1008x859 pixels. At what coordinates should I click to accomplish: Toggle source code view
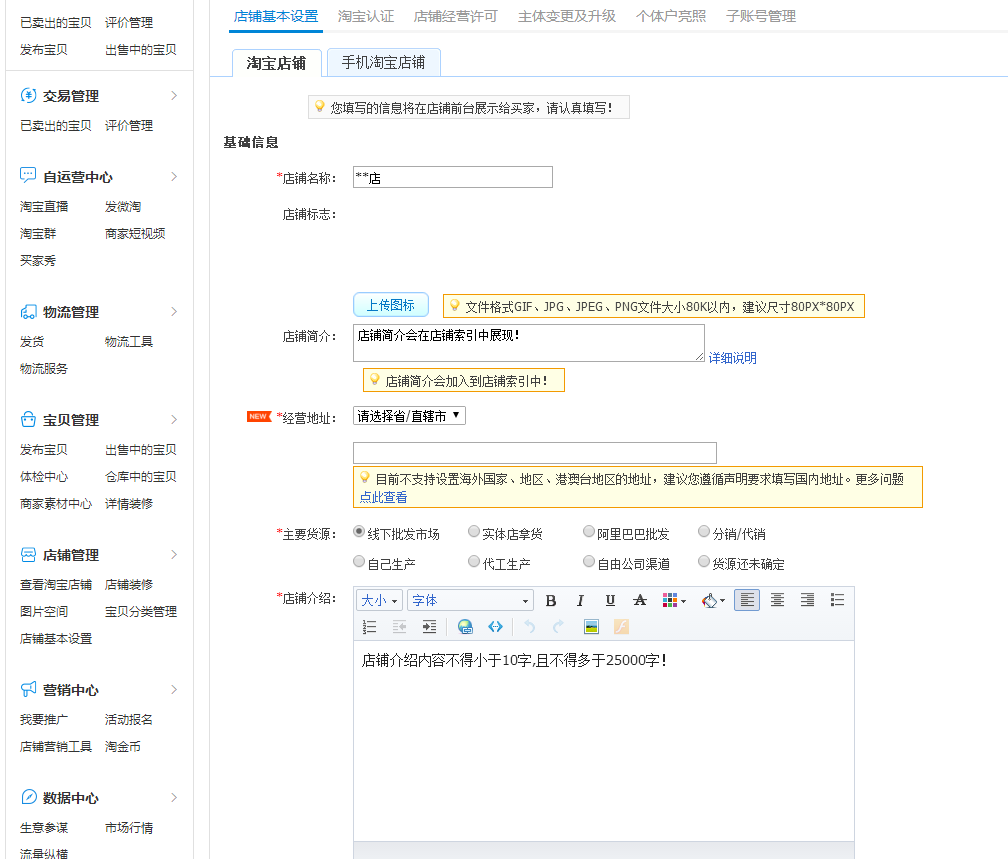pyautogui.click(x=495, y=627)
